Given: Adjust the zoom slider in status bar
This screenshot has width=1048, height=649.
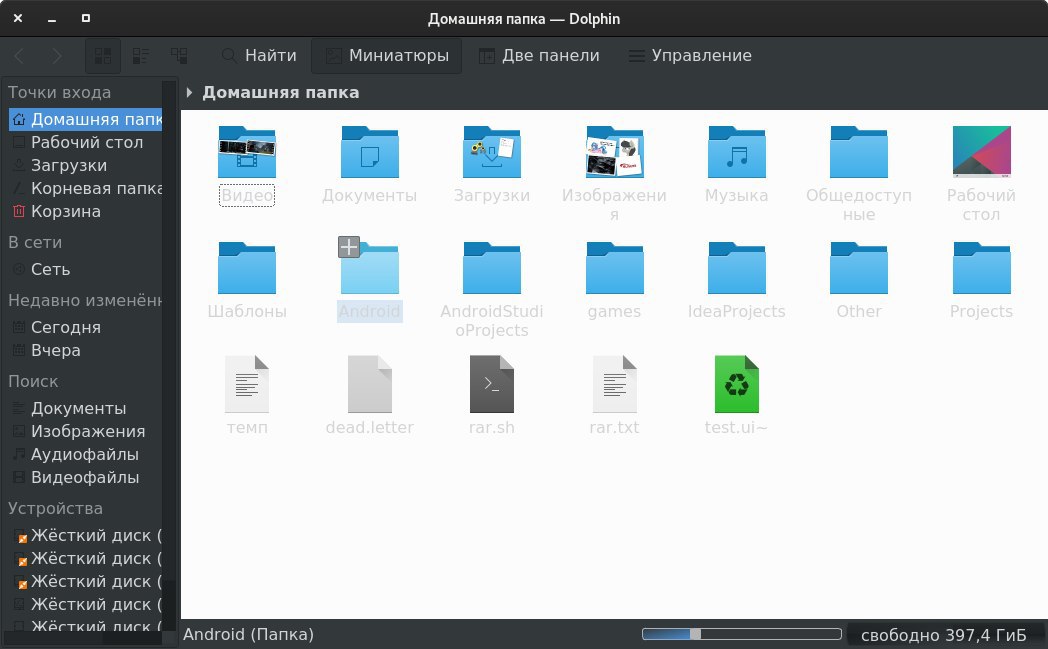Looking at the screenshot, I should pos(741,634).
